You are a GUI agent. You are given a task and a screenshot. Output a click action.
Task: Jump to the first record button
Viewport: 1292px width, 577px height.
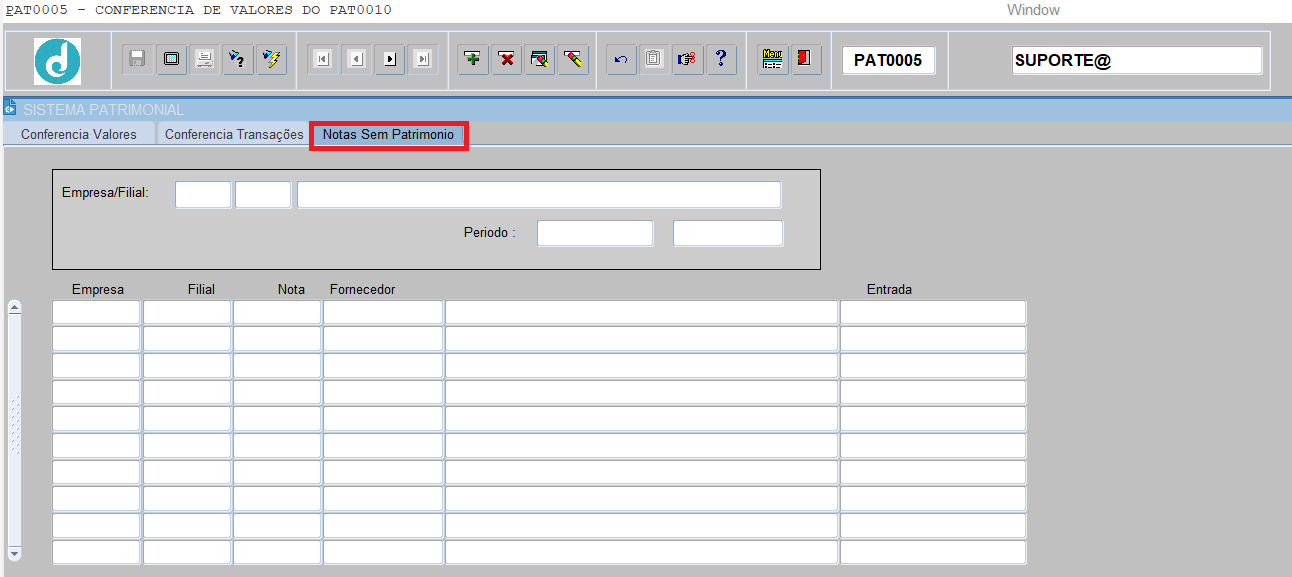322,59
